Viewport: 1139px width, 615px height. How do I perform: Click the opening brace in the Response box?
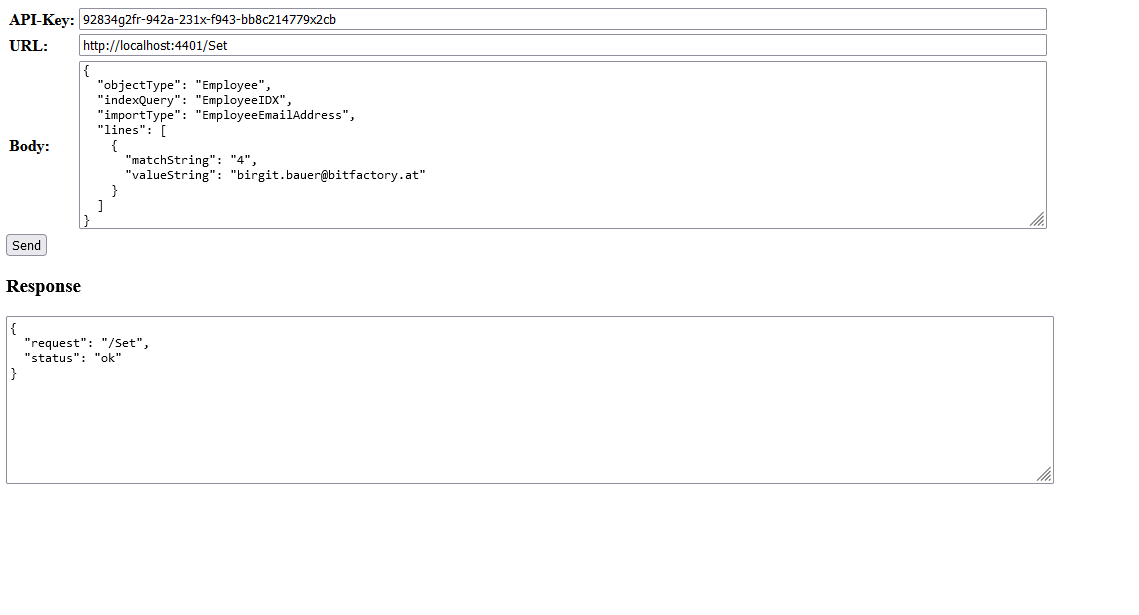pyautogui.click(x=14, y=328)
